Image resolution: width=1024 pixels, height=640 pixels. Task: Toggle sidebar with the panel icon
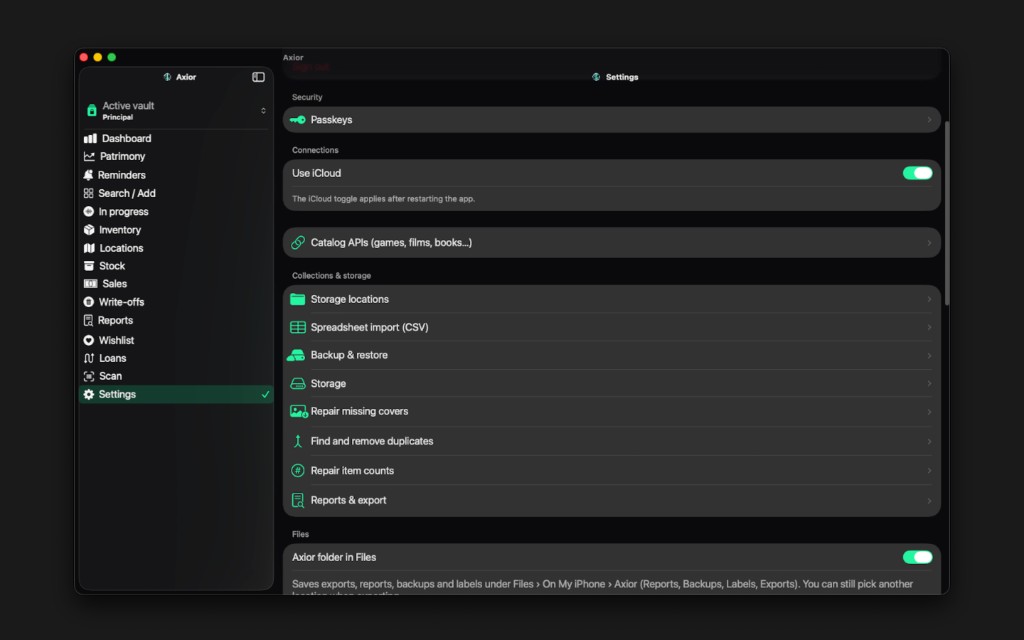[x=258, y=77]
